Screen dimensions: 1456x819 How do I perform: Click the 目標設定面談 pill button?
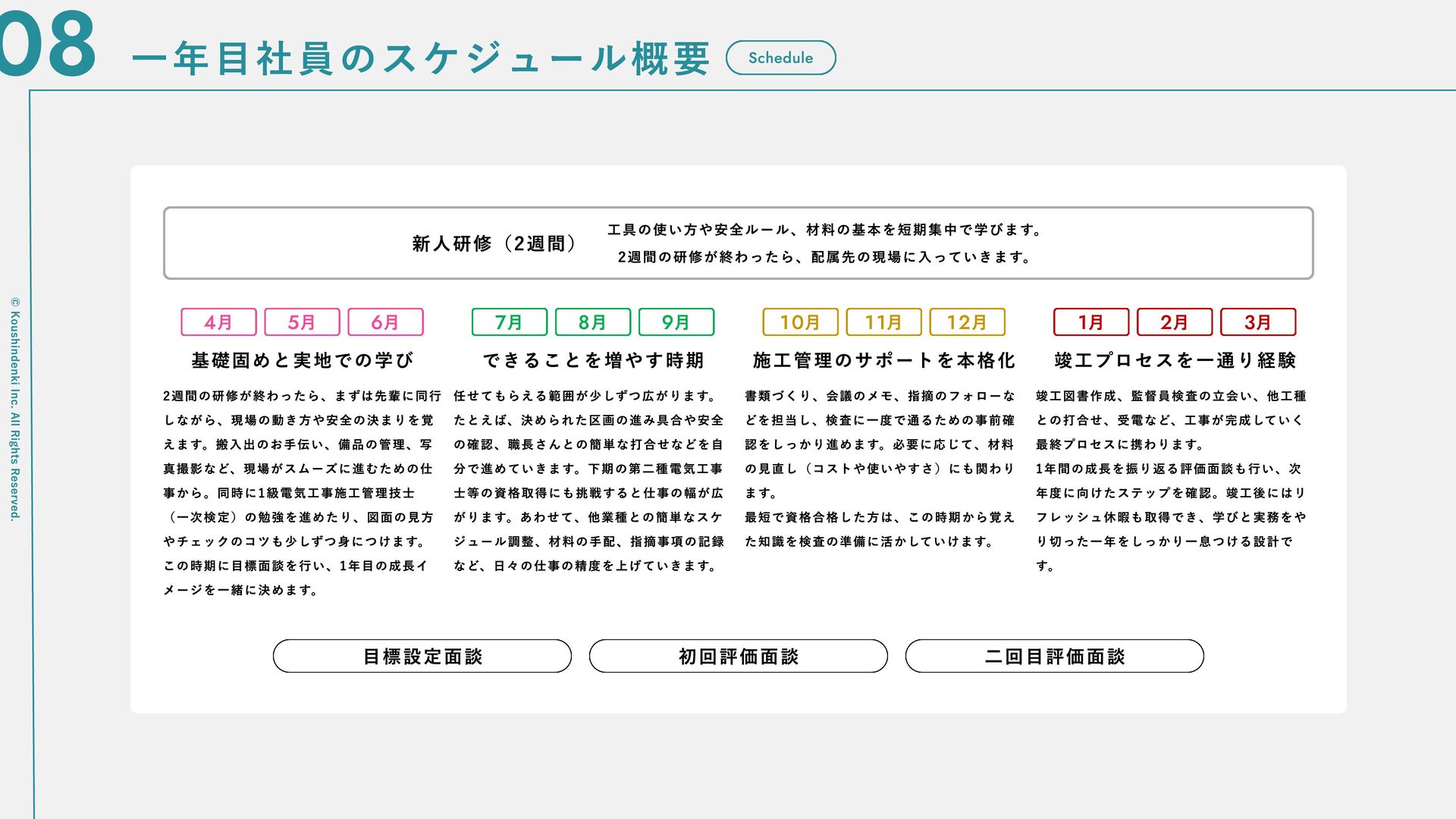422,656
